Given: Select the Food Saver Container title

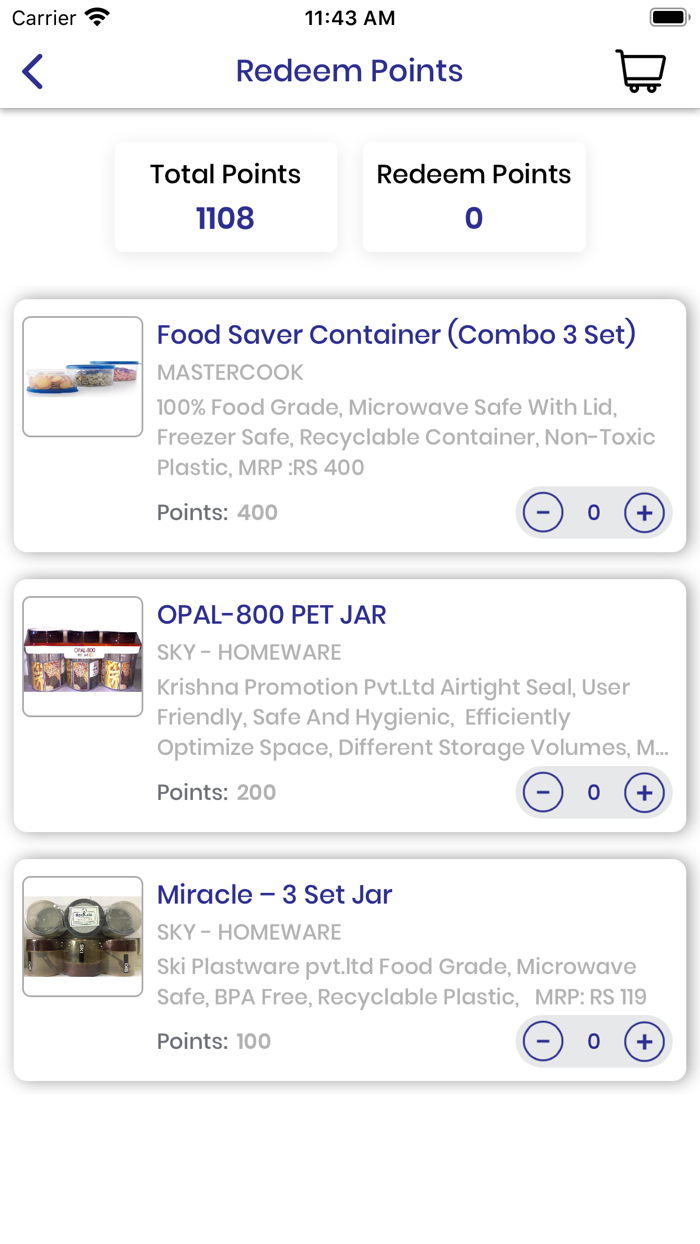Looking at the screenshot, I should pyautogui.click(x=396, y=334).
